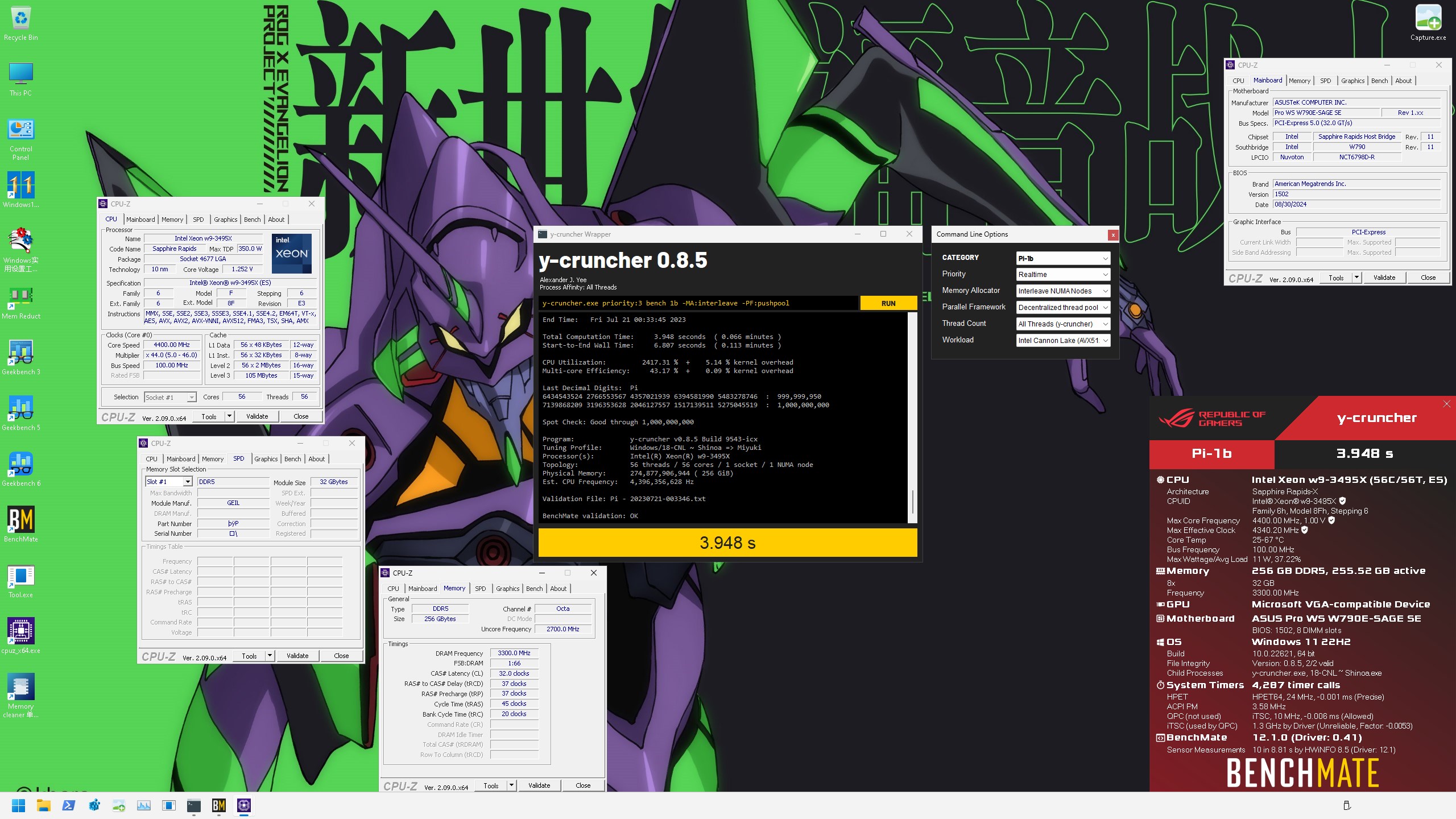
Task: Select the Memory cleaner desktop shortcut
Action: [x=21, y=695]
